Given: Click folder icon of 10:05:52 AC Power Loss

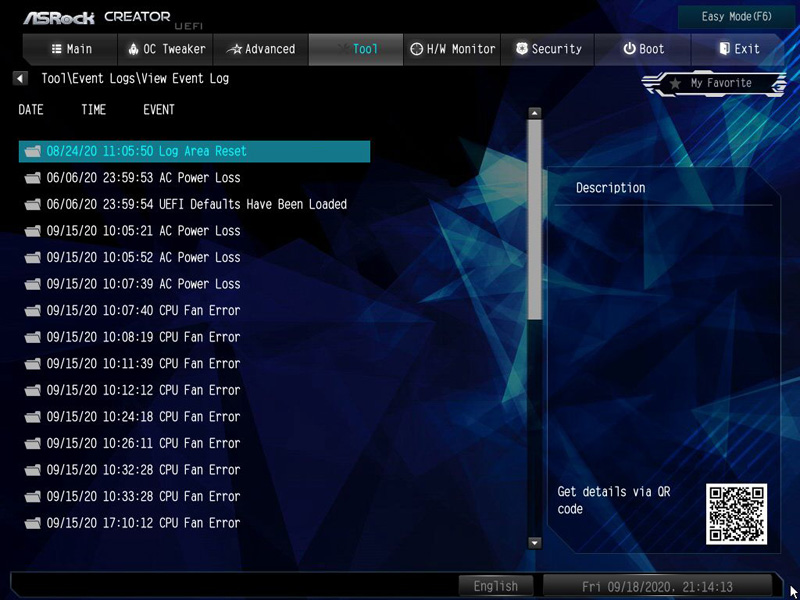Looking at the screenshot, I should pos(33,258).
